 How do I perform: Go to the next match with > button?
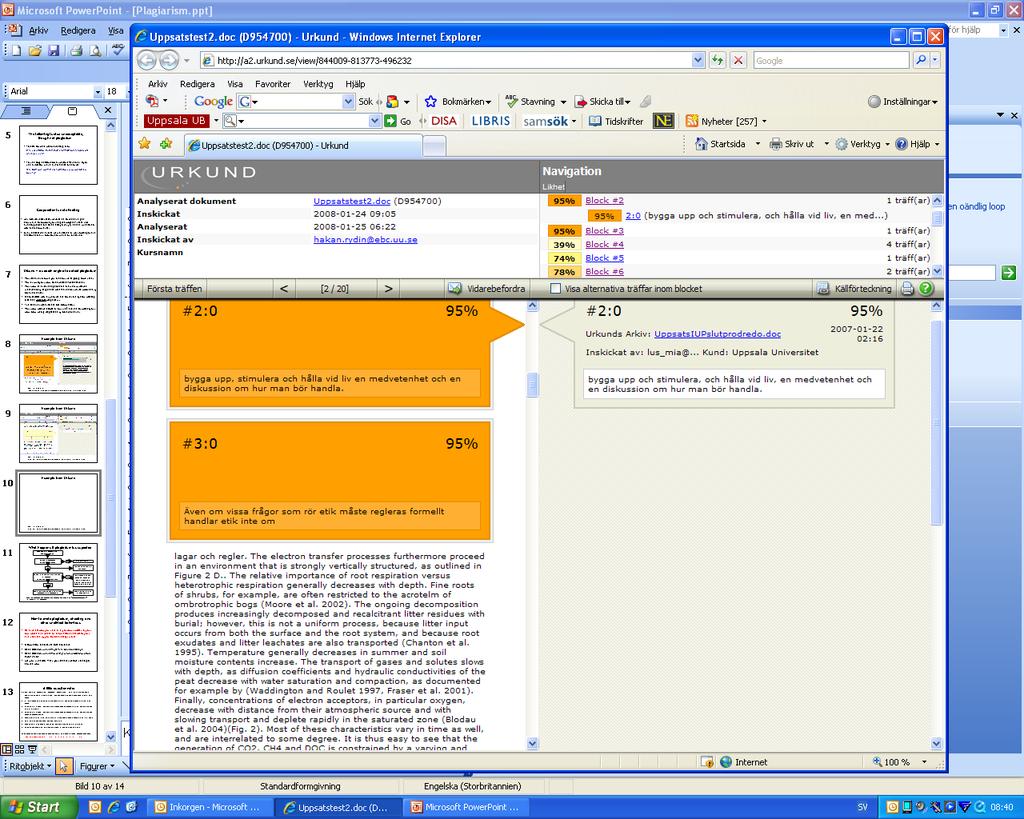point(389,288)
